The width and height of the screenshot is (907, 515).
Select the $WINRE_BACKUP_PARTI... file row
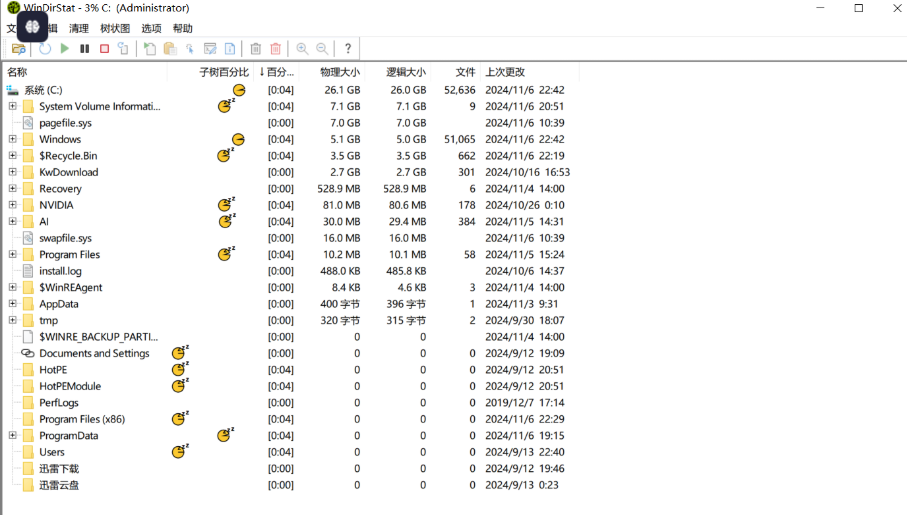pyautogui.click(x=98, y=337)
